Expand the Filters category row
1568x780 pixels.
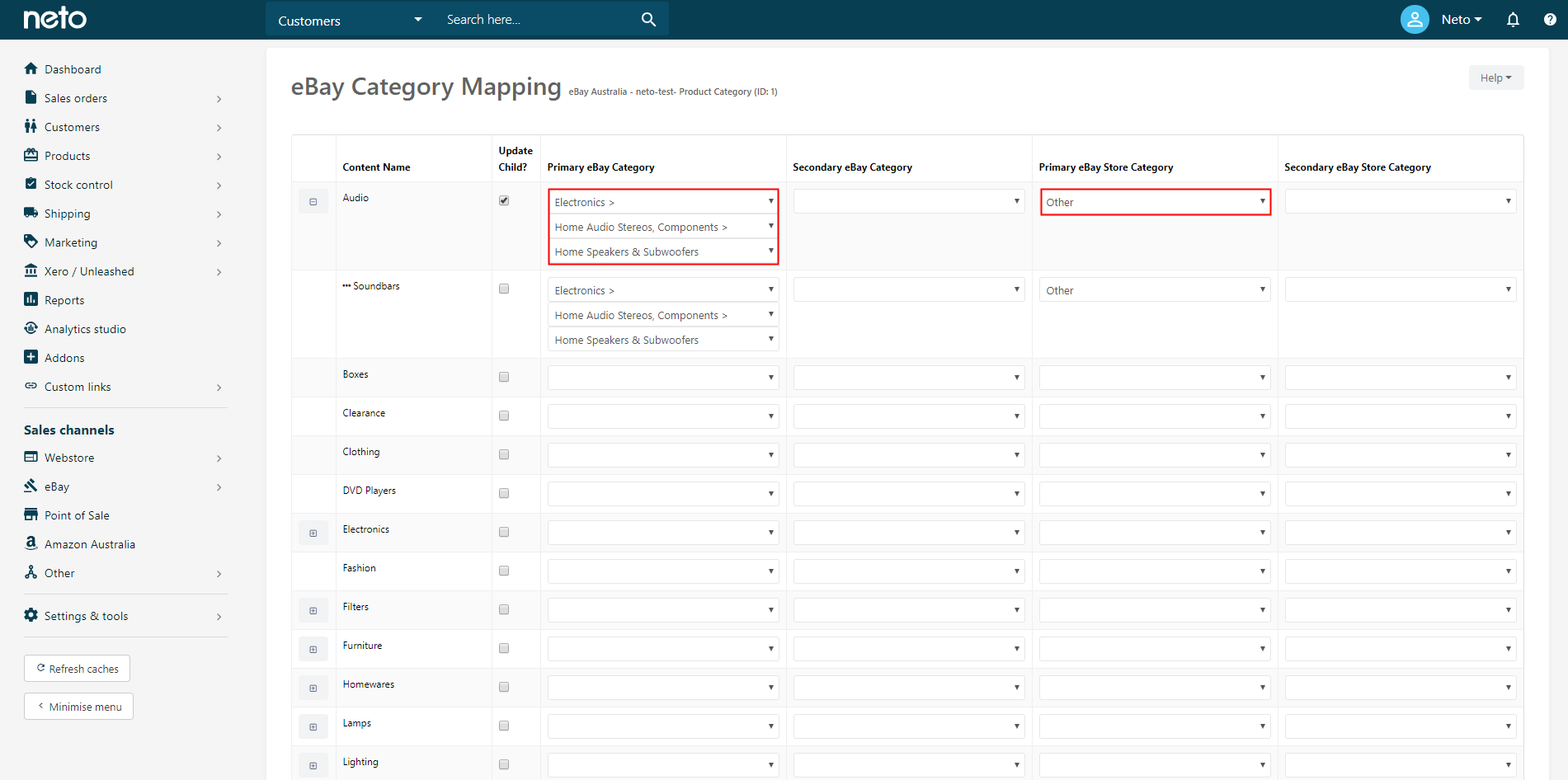pyautogui.click(x=313, y=610)
